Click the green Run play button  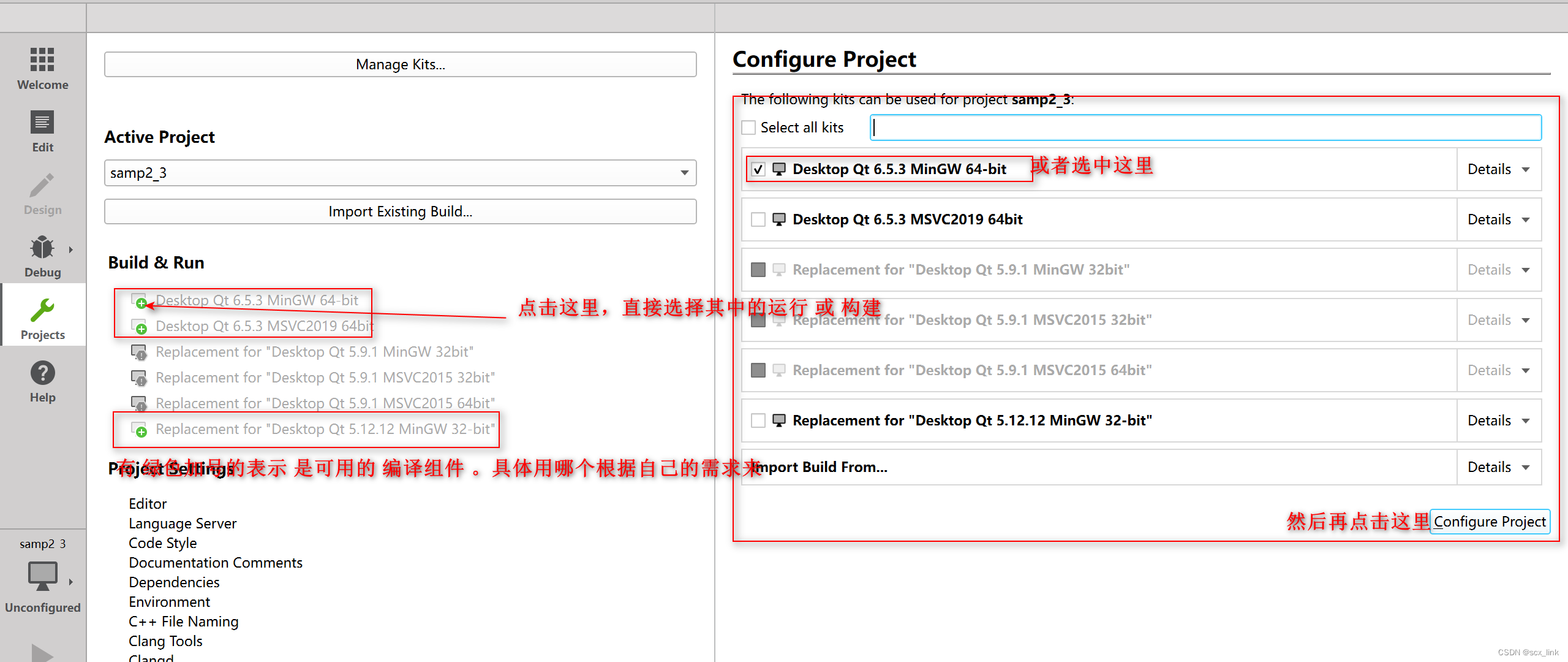(x=42, y=653)
